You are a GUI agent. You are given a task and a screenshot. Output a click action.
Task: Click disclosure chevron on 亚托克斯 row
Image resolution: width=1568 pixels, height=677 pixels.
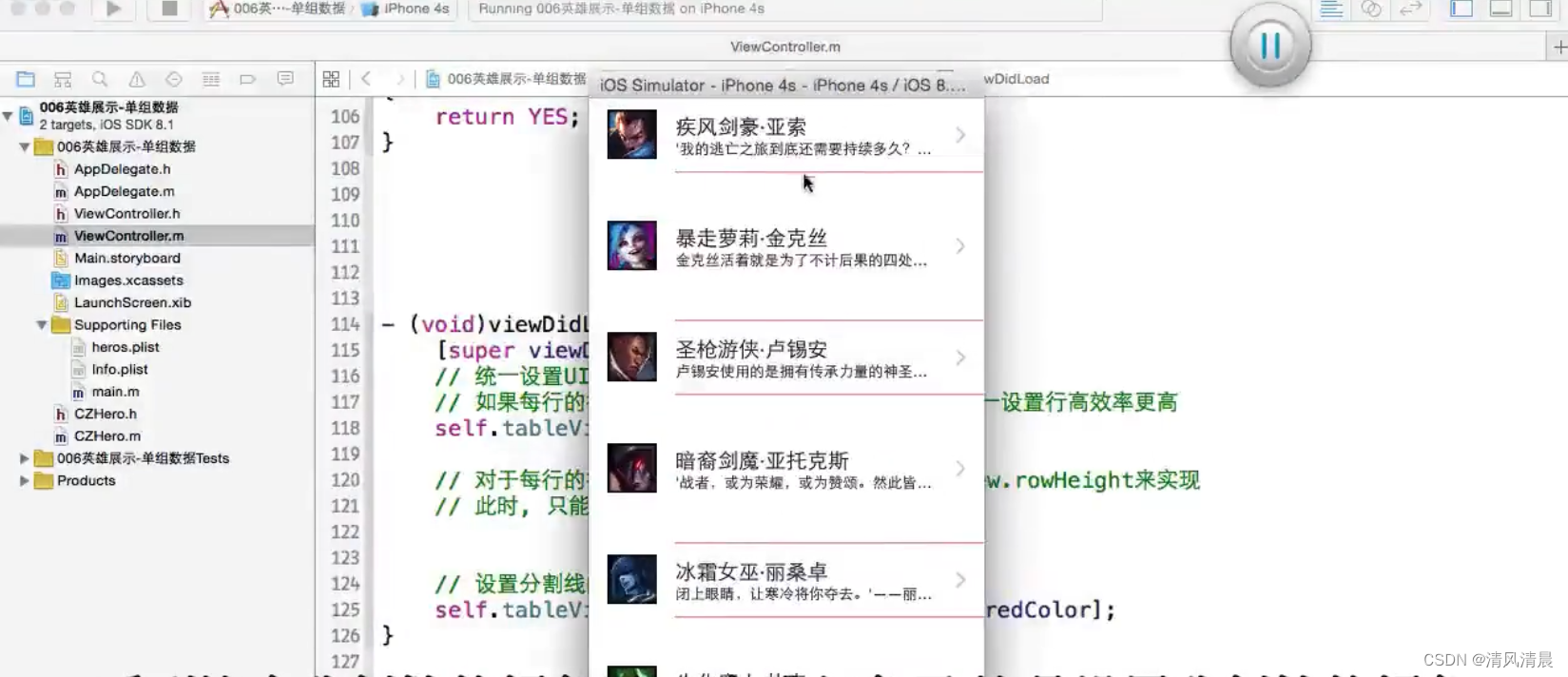960,469
